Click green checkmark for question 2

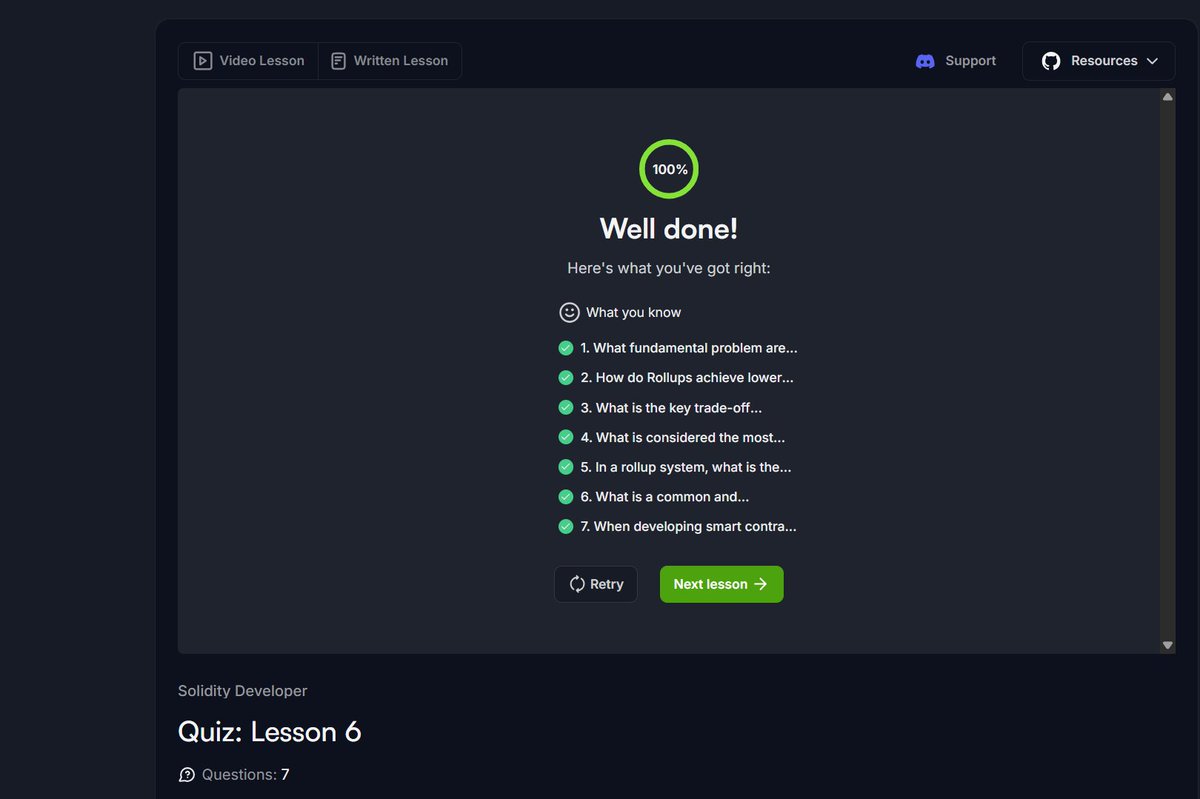click(566, 378)
